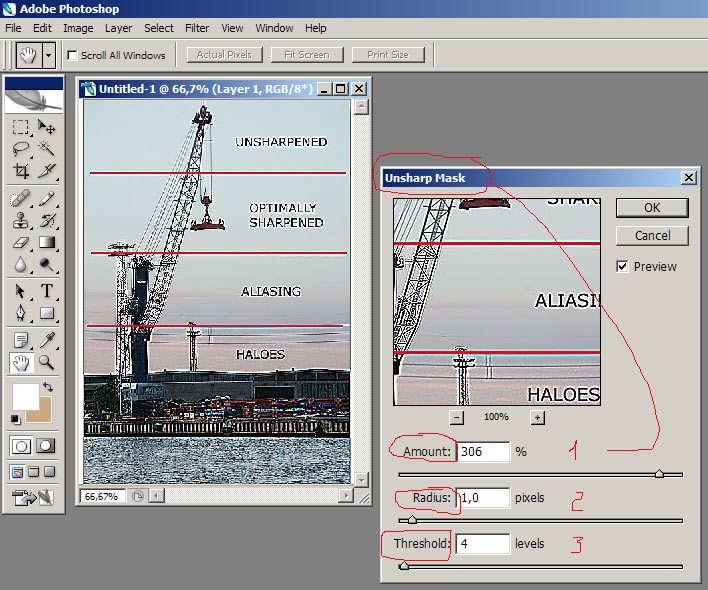Viewport: 708px width, 590px height.
Task: Choose the Eraser tool
Action: 20,242
